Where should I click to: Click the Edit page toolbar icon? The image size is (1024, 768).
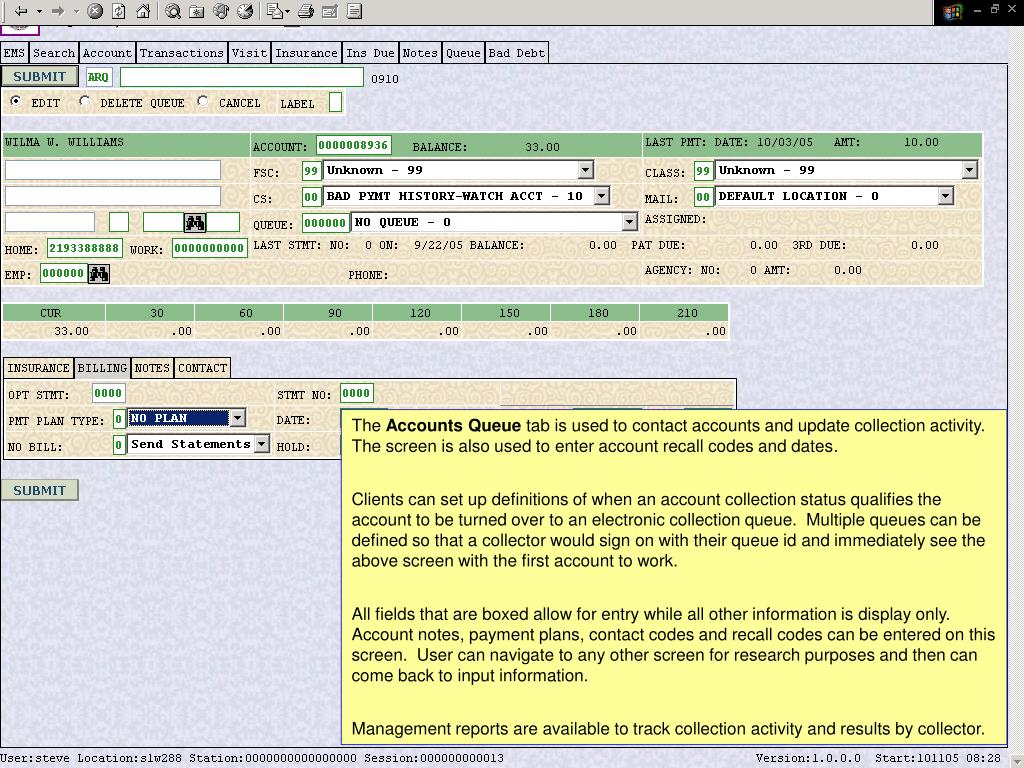coord(330,11)
